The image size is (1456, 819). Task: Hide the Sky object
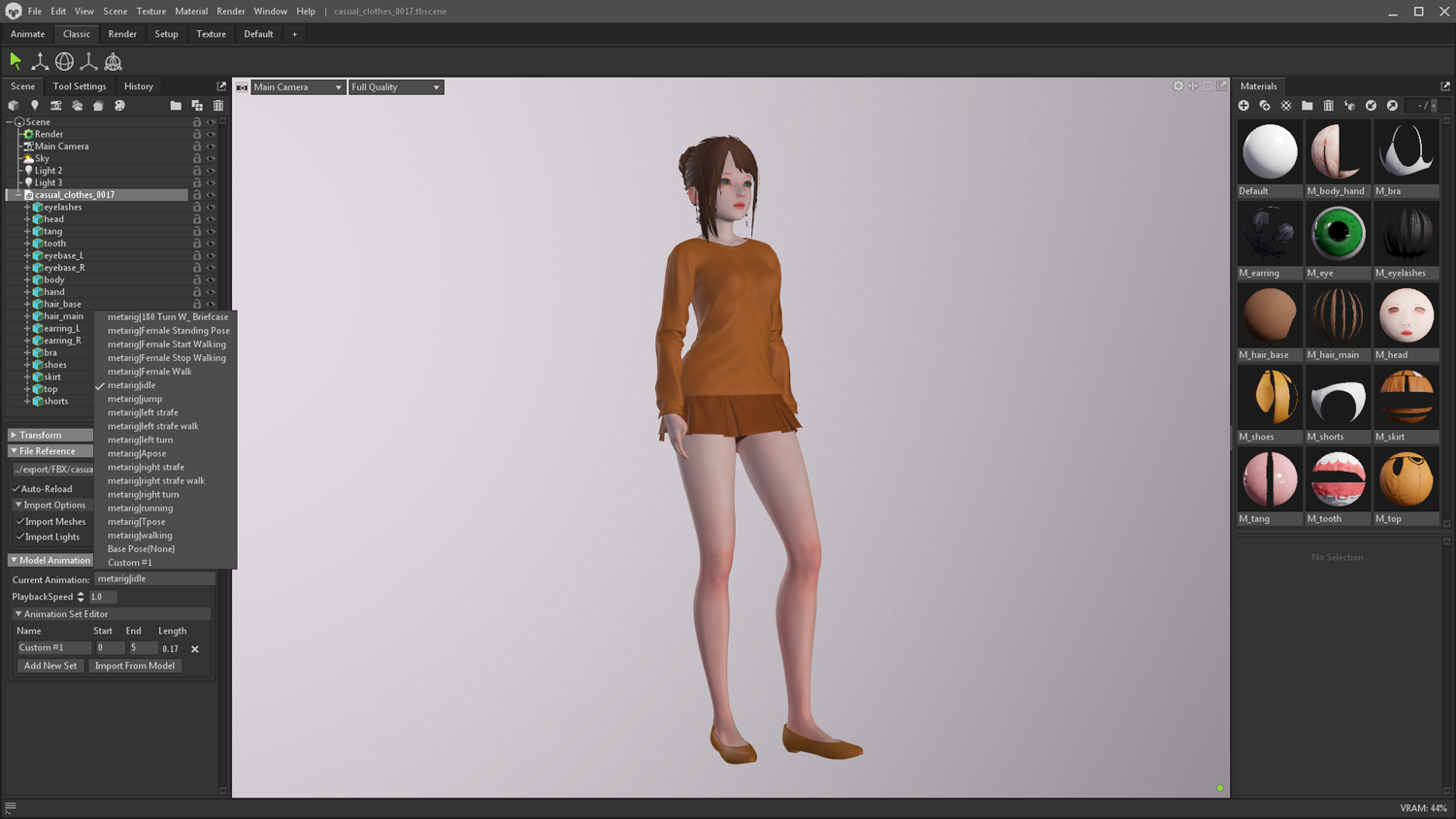211,158
